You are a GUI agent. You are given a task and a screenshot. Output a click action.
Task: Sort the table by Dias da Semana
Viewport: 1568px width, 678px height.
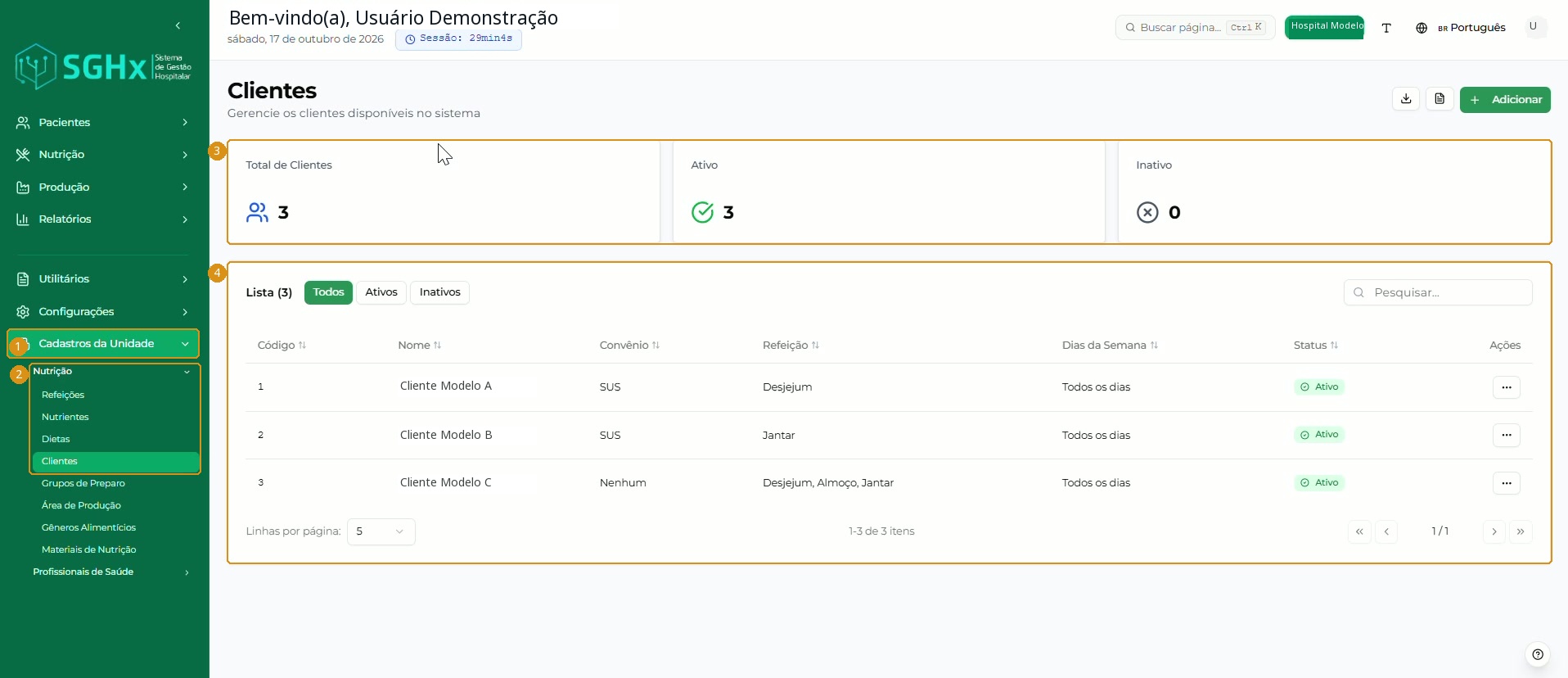click(1110, 346)
